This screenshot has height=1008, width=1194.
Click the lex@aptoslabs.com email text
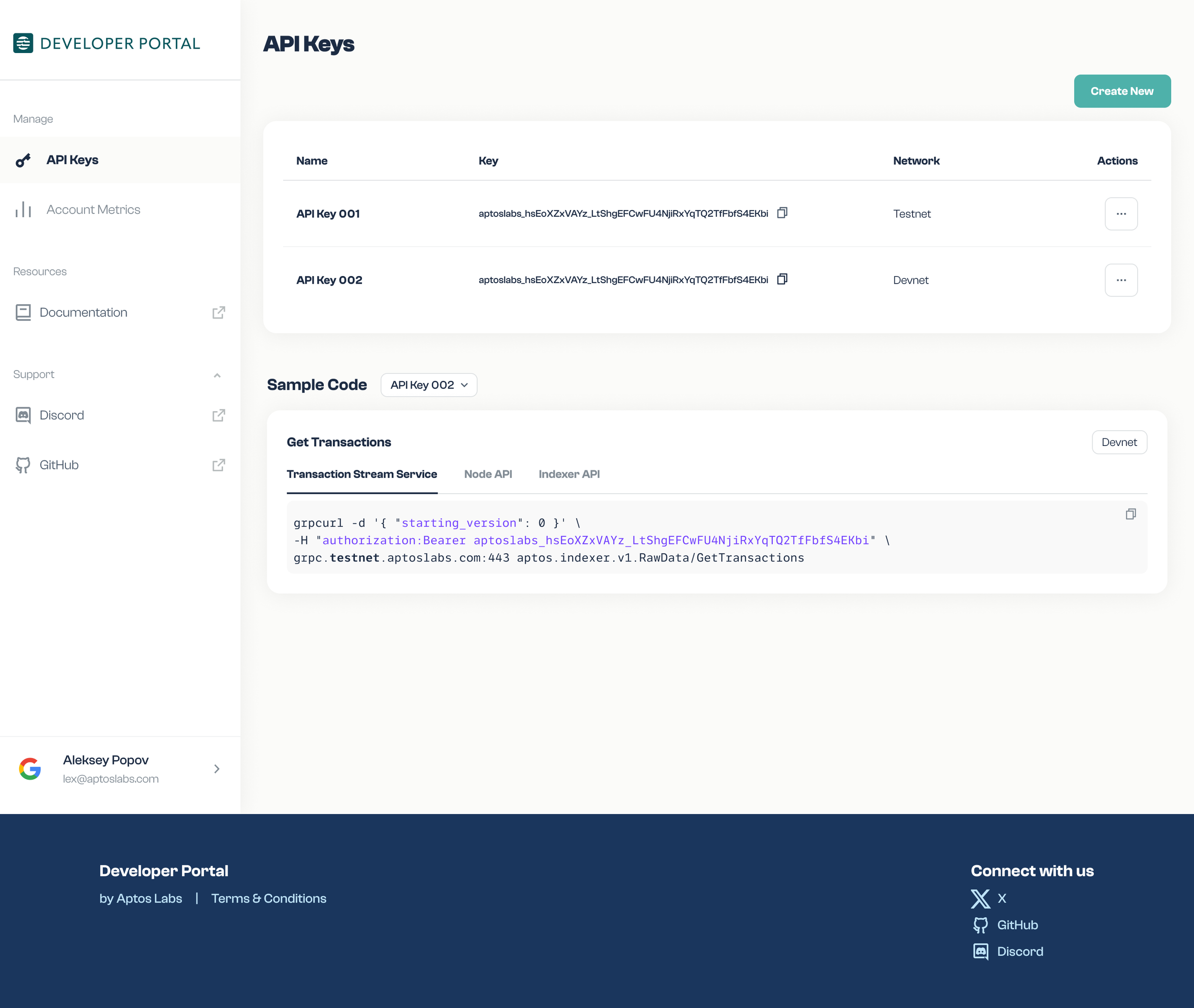point(111,779)
